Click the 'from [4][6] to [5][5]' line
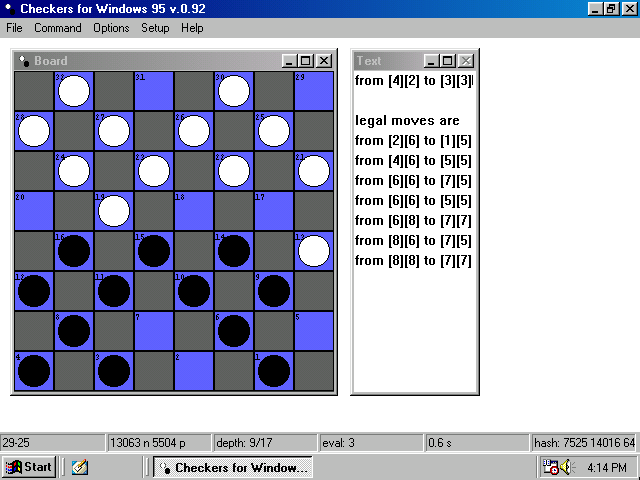Screen dimensions: 640x480 [x=413, y=161]
